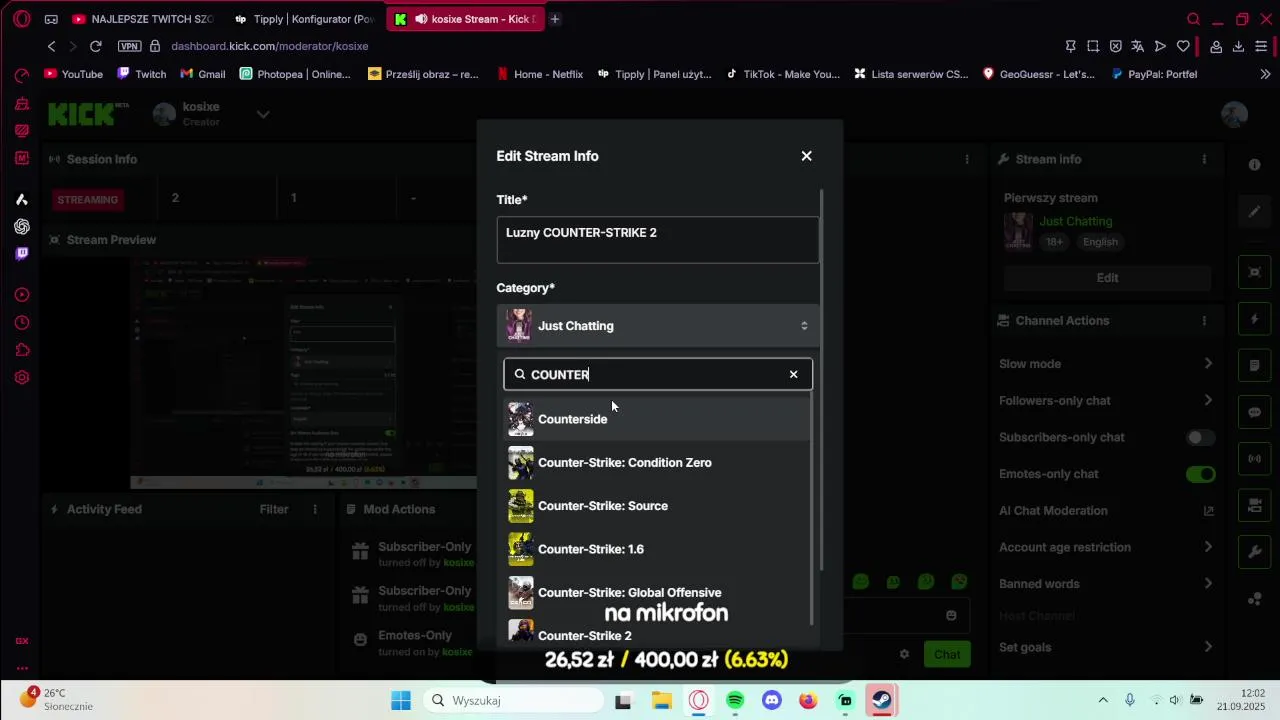
Task: Open Gmail bookmark
Action: coord(203,74)
